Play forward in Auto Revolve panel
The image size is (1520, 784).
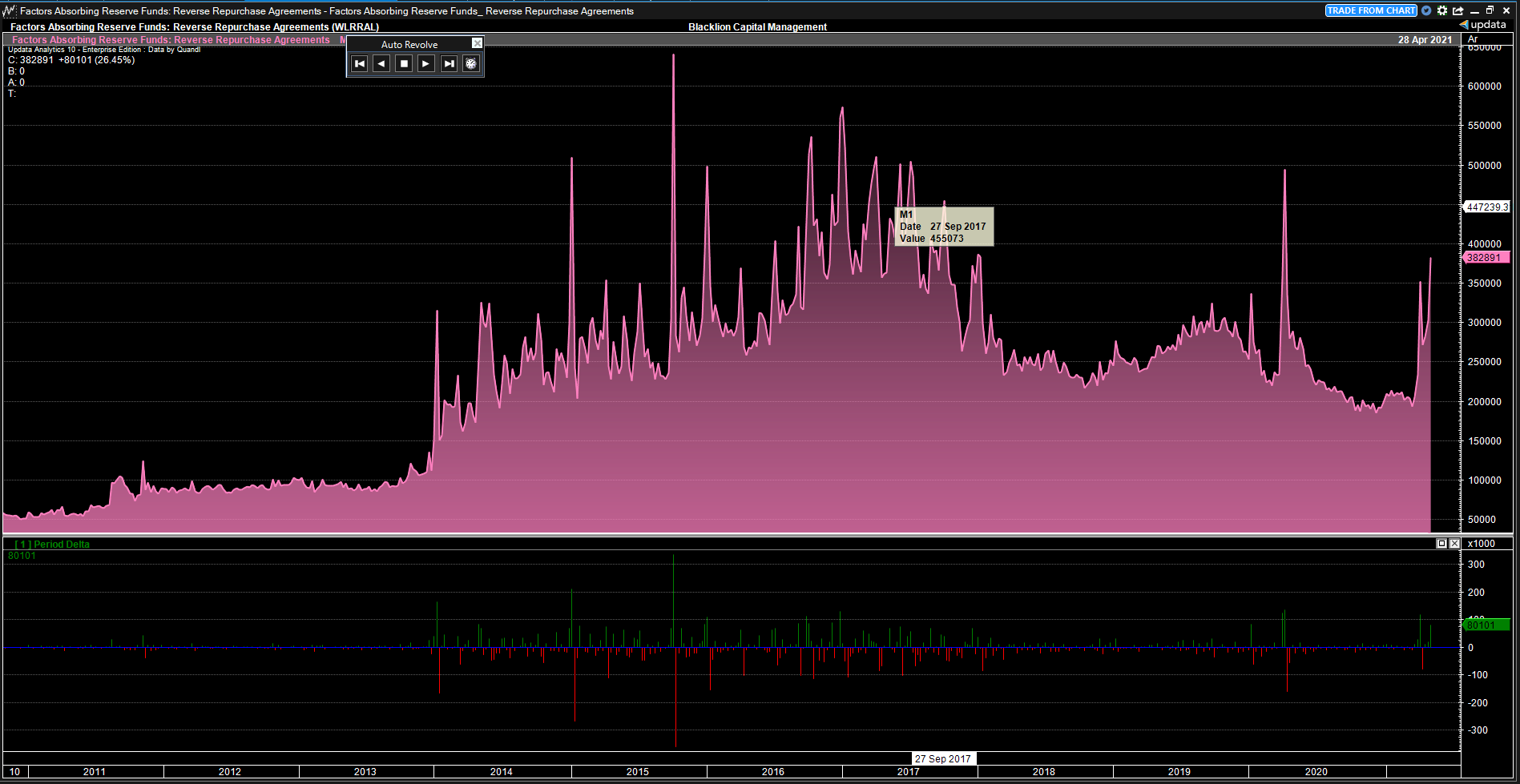click(x=426, y=64)
